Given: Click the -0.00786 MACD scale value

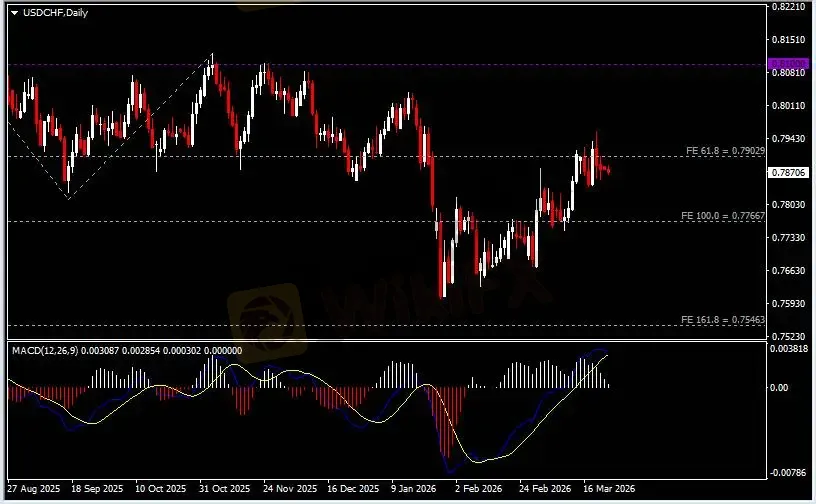Looking at the screenshot, I should (789, 473).
